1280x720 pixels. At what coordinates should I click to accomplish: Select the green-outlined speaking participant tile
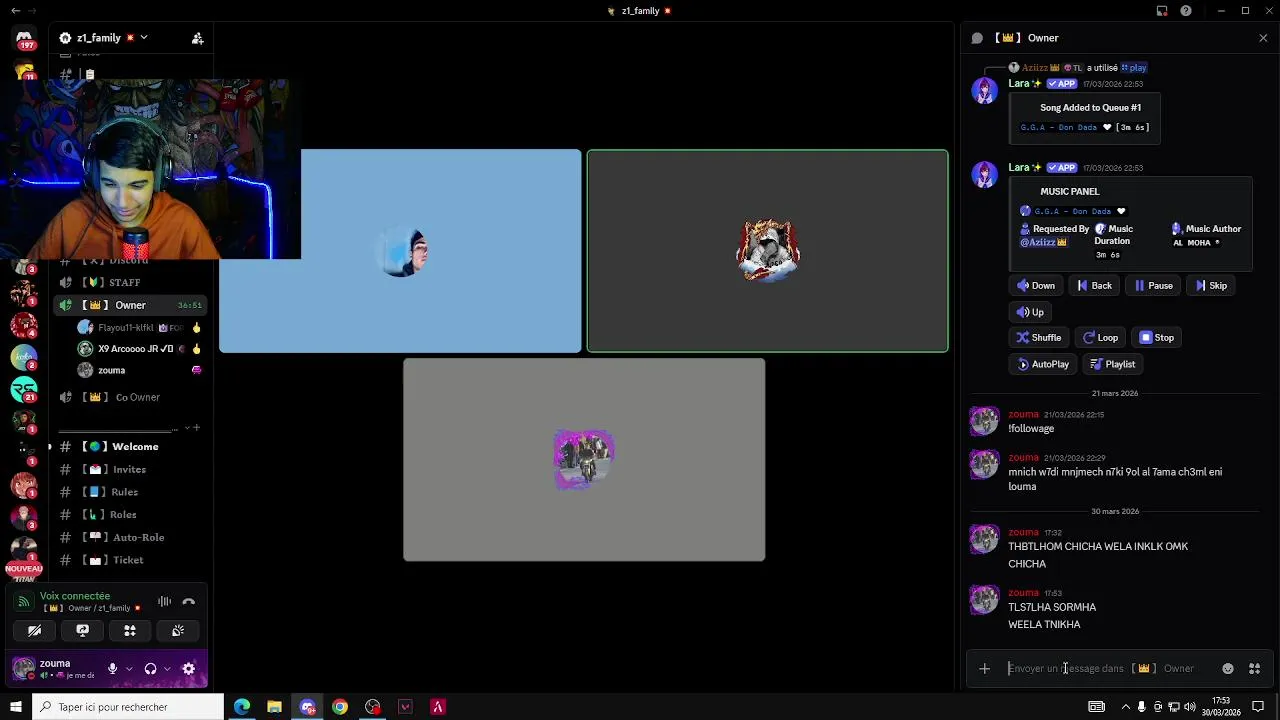tap(768, 251)
